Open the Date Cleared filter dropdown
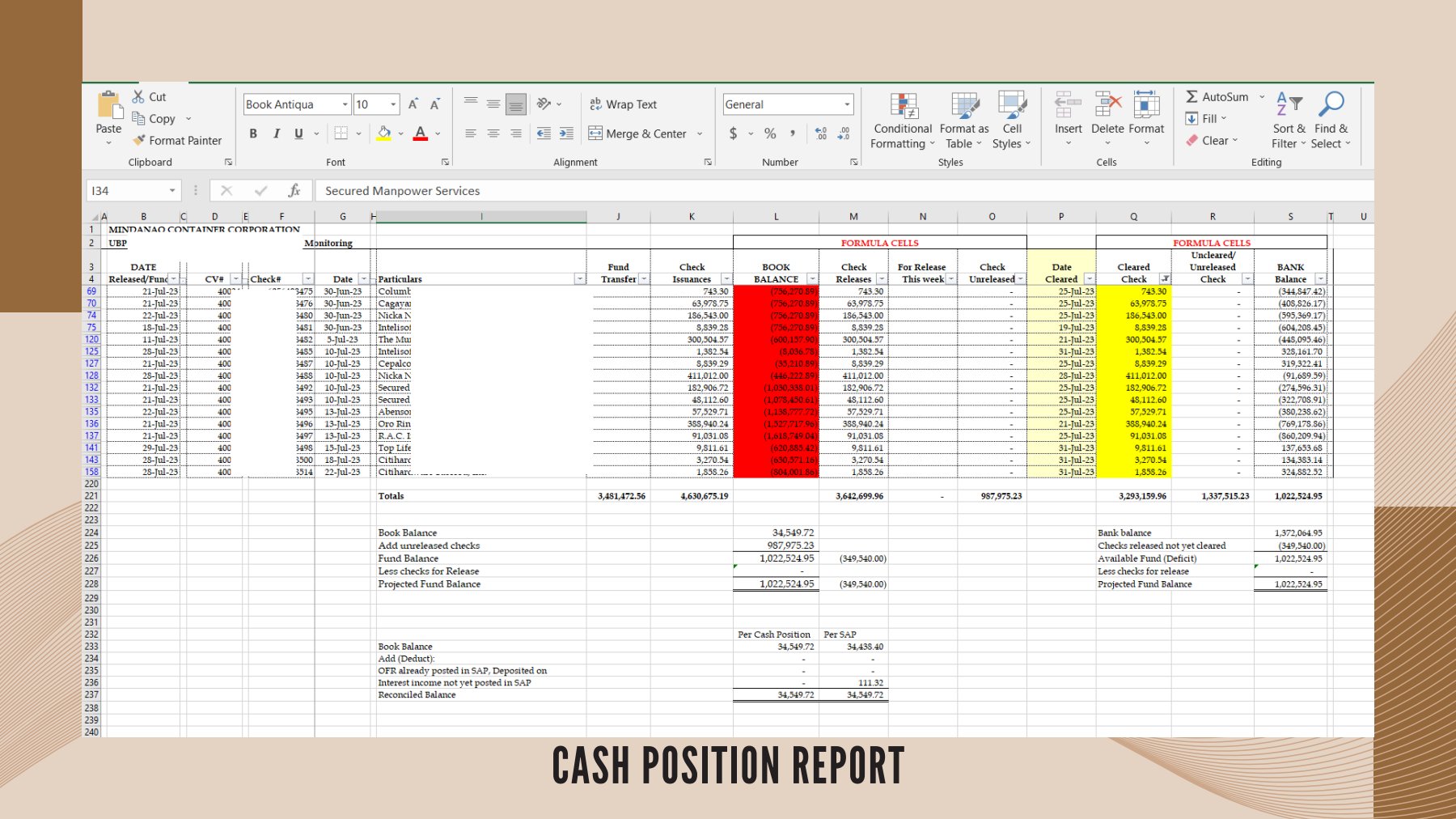The height and width of the screenshot is (819, 1456). tap(1090, 279)
